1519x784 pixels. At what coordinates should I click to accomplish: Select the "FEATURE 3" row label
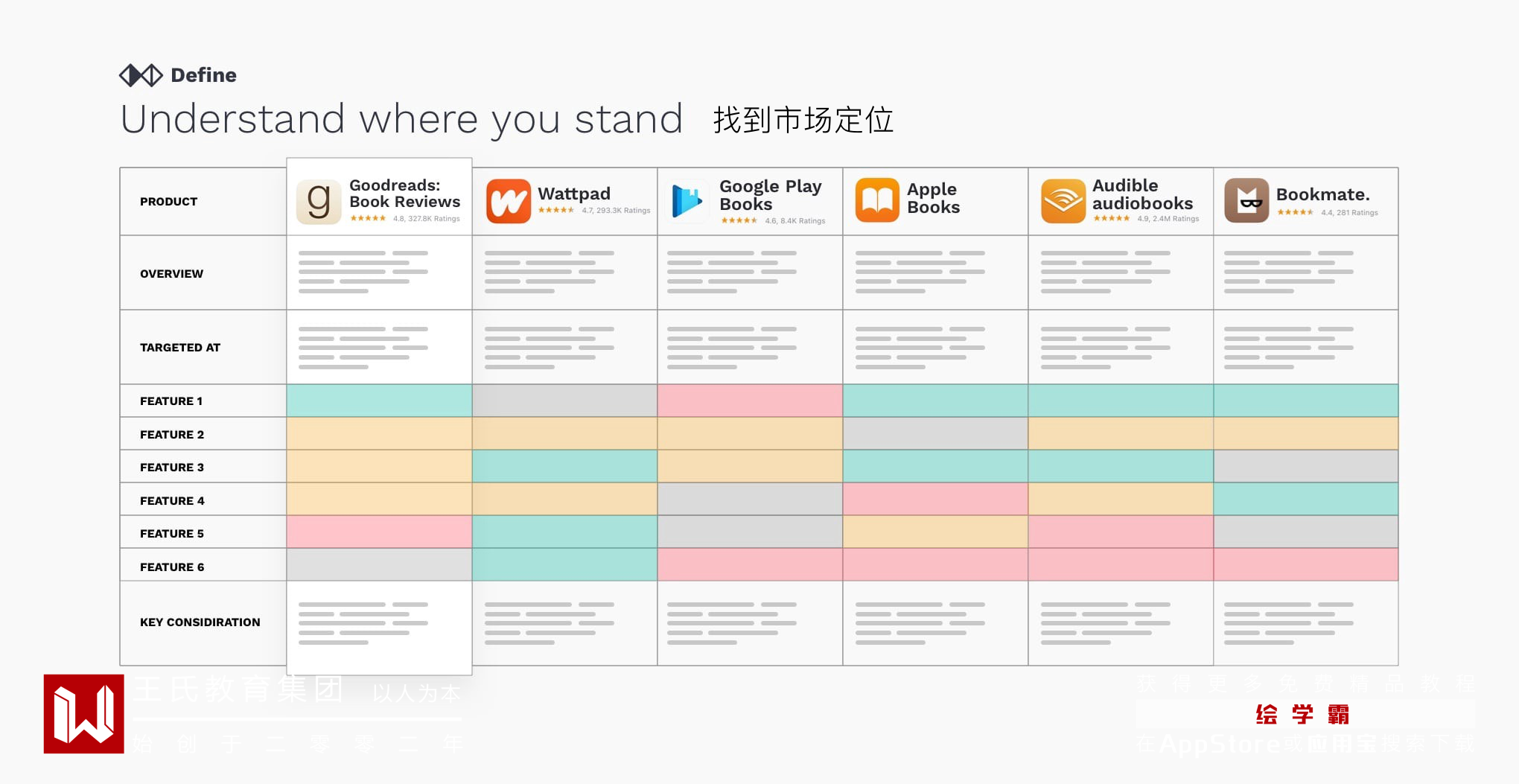coord(172,468)
